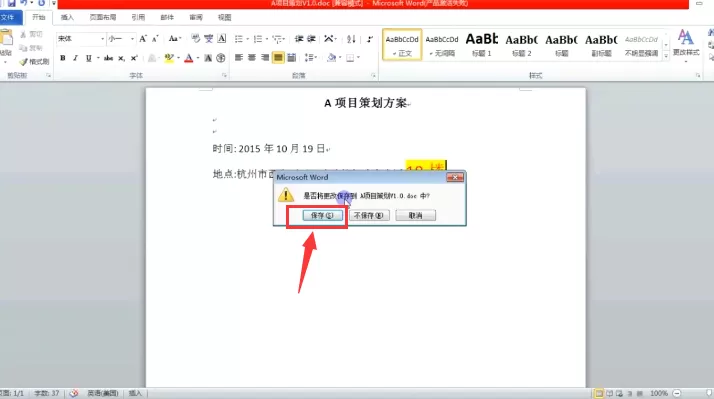Increase paragraph indent
Viewport: 714px width, 399px height.
tap(311, 39)
